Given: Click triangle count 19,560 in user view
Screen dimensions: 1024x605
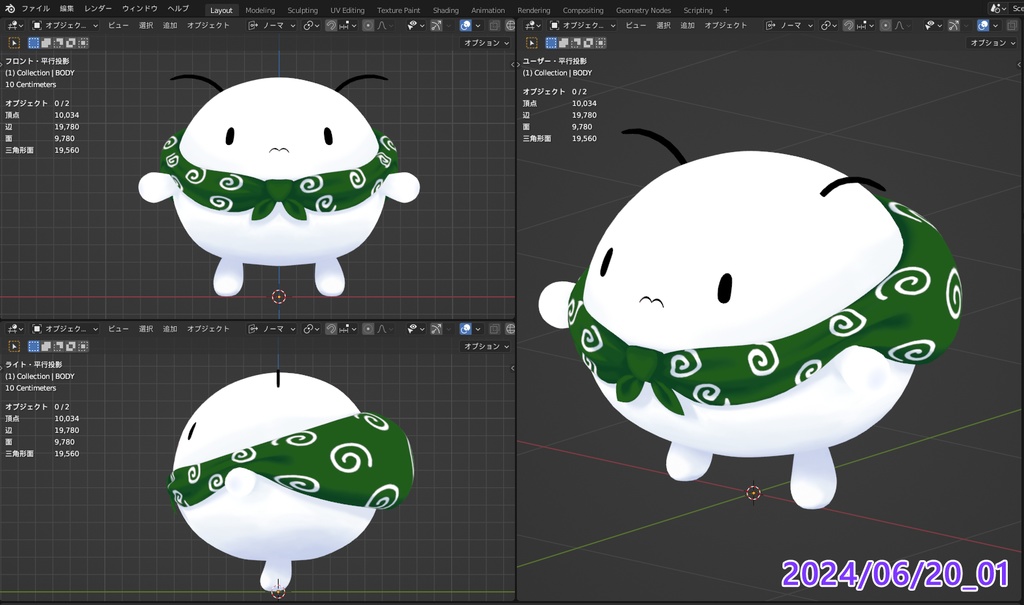Looking at the screenshot, I should pyautogui.click(x=584, y=139).
